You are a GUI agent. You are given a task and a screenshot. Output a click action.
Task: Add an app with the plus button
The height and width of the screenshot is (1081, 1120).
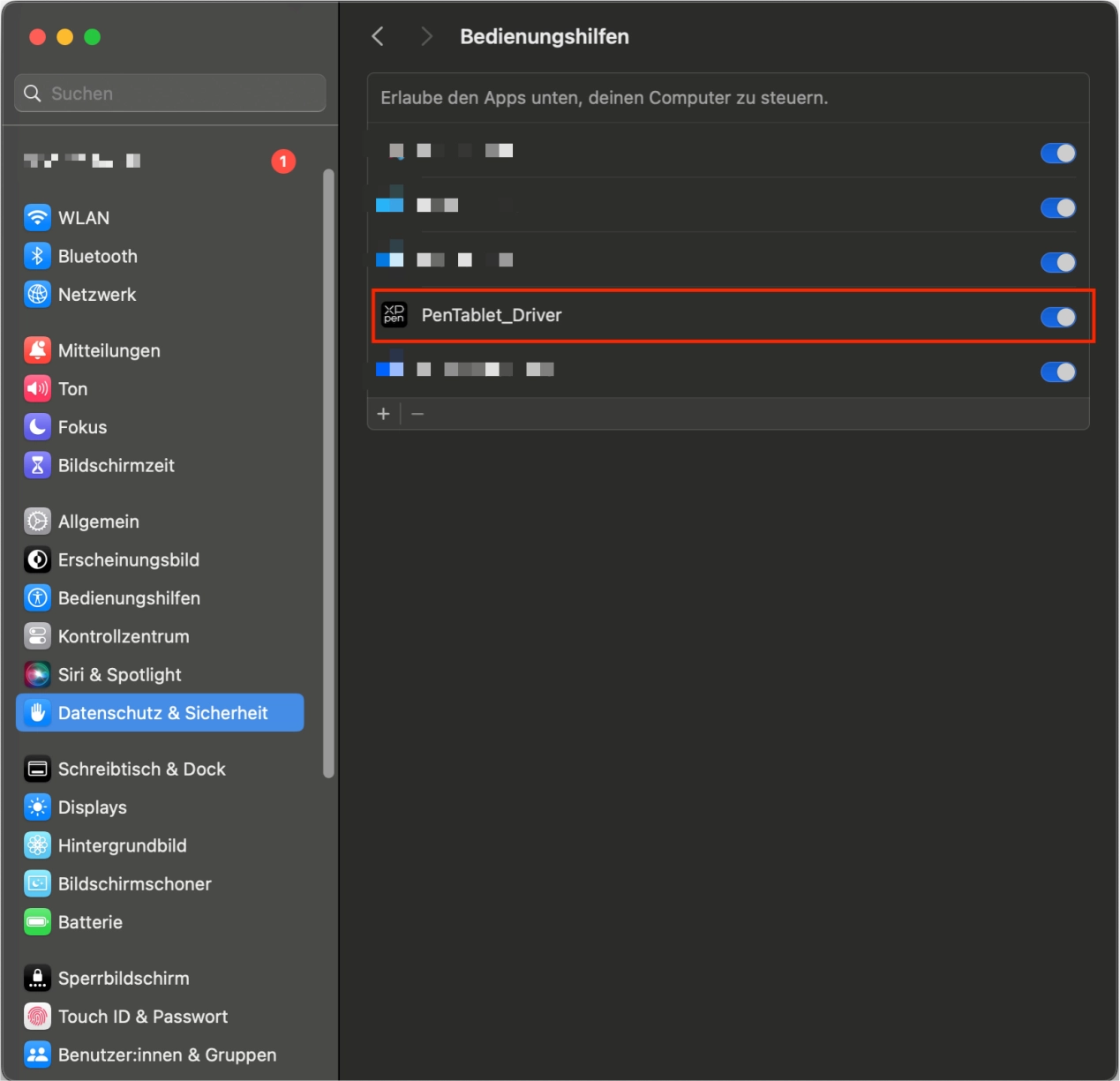(x=384, y=414)
